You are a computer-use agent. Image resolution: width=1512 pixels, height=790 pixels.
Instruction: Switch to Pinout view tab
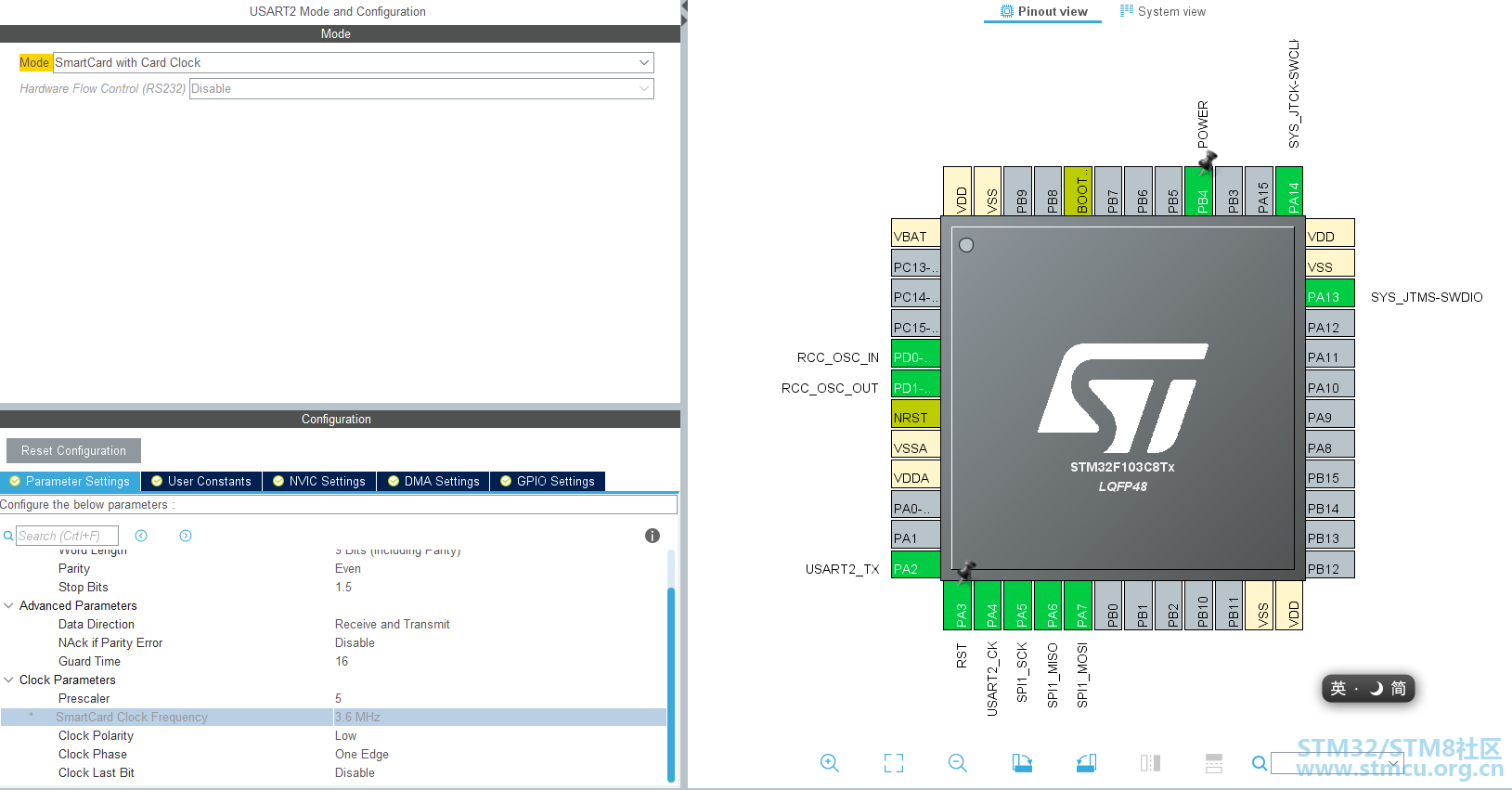coord(1043,11)
